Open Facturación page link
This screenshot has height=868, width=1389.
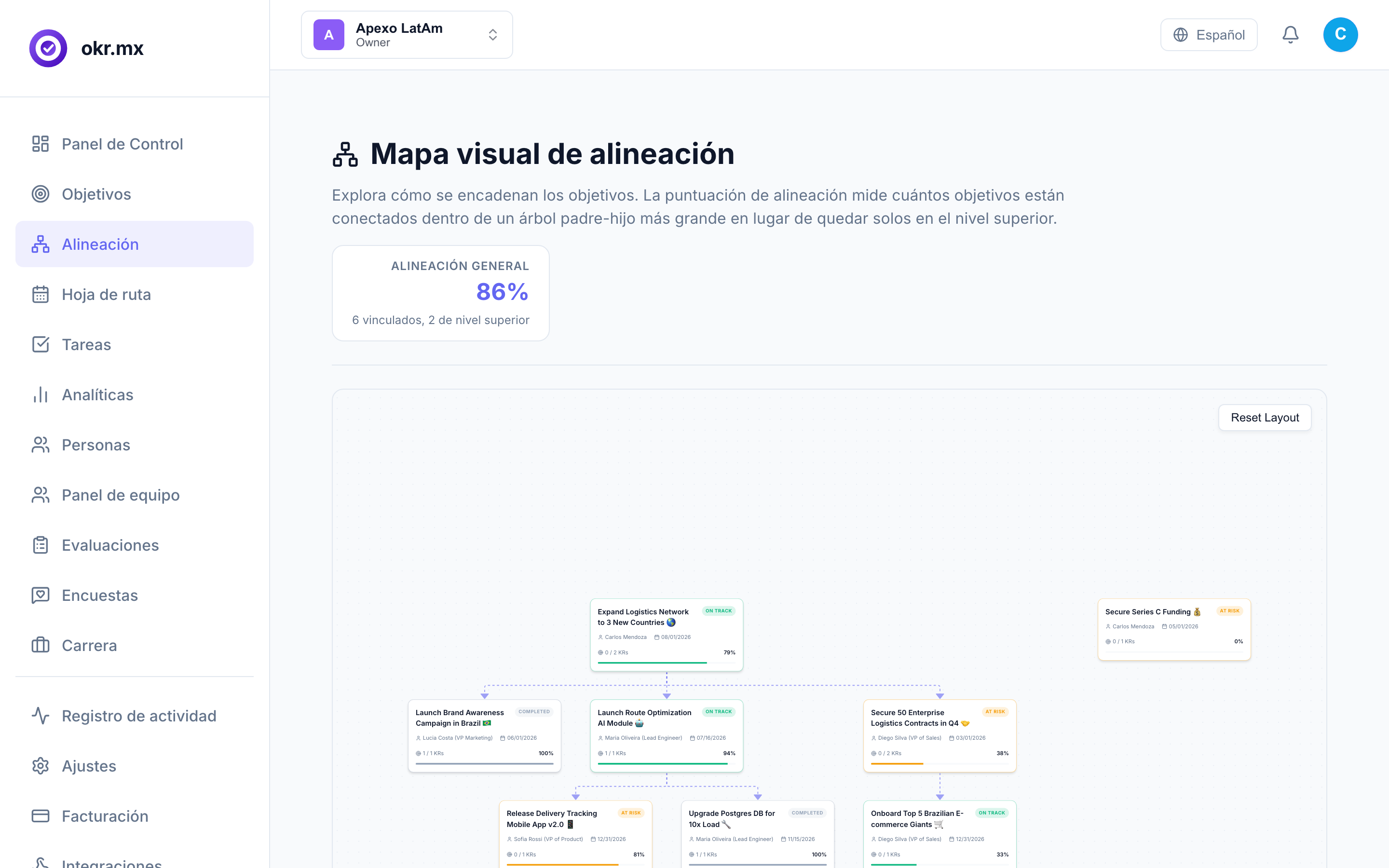[x=134, y=816]
